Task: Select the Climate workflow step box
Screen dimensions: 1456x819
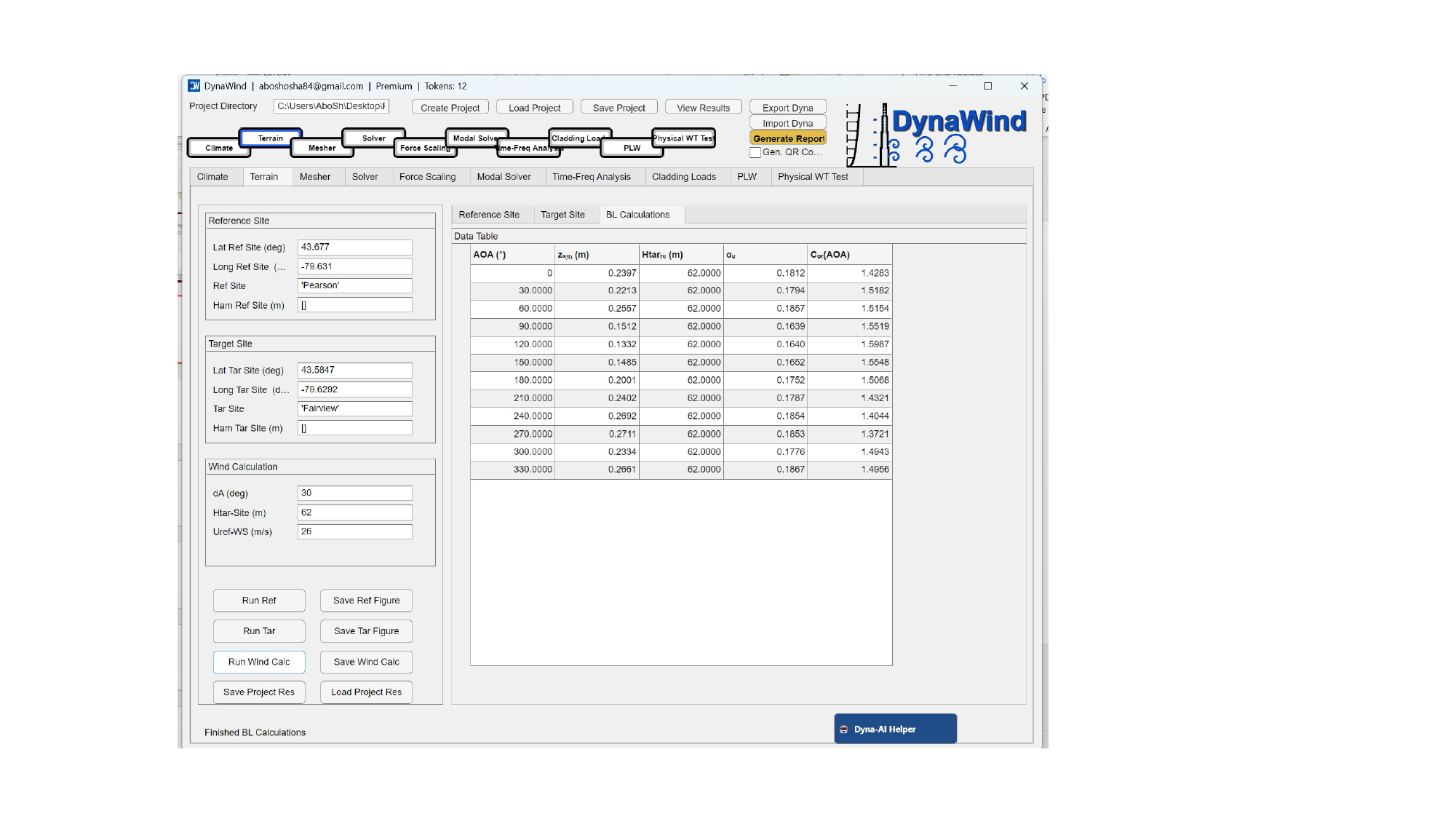Action: pos(218,148)
